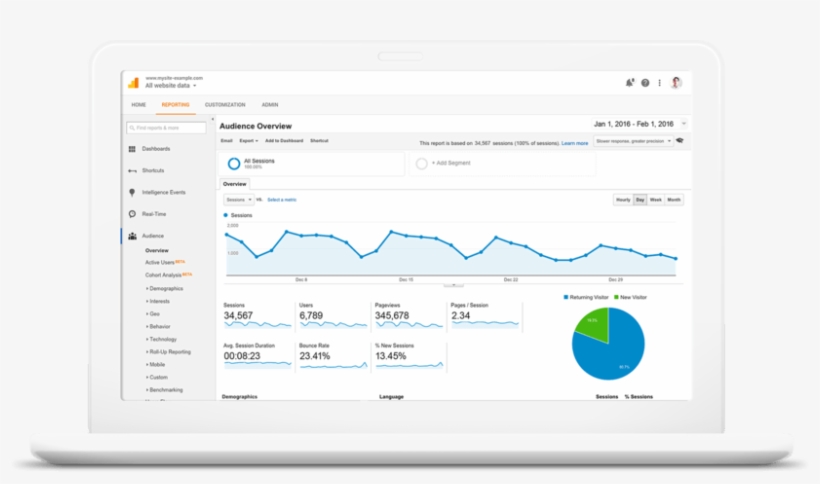Expand the Mobile sidebar section

click(155, 364)
